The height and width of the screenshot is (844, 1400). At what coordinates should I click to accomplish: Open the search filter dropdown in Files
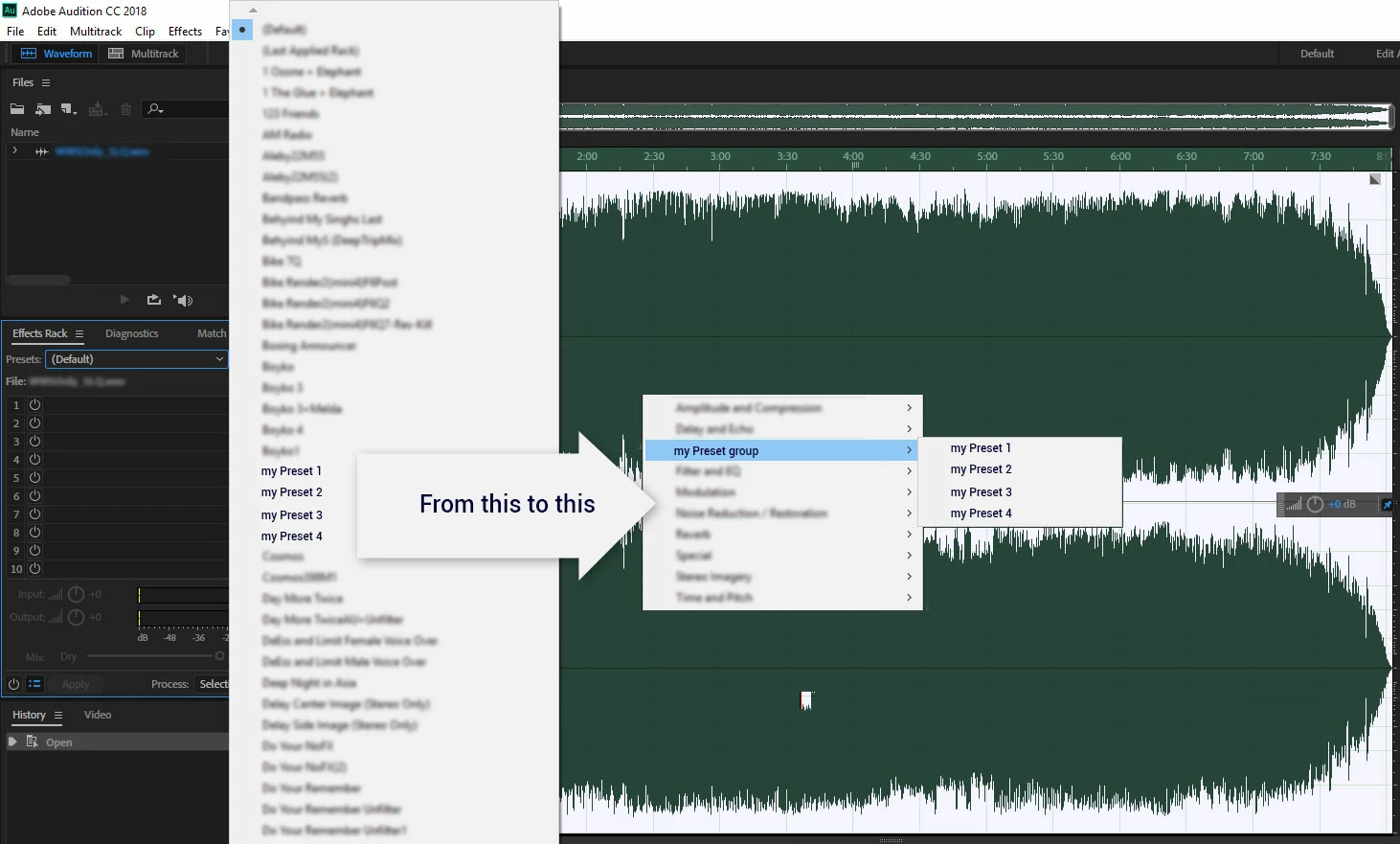155,109
